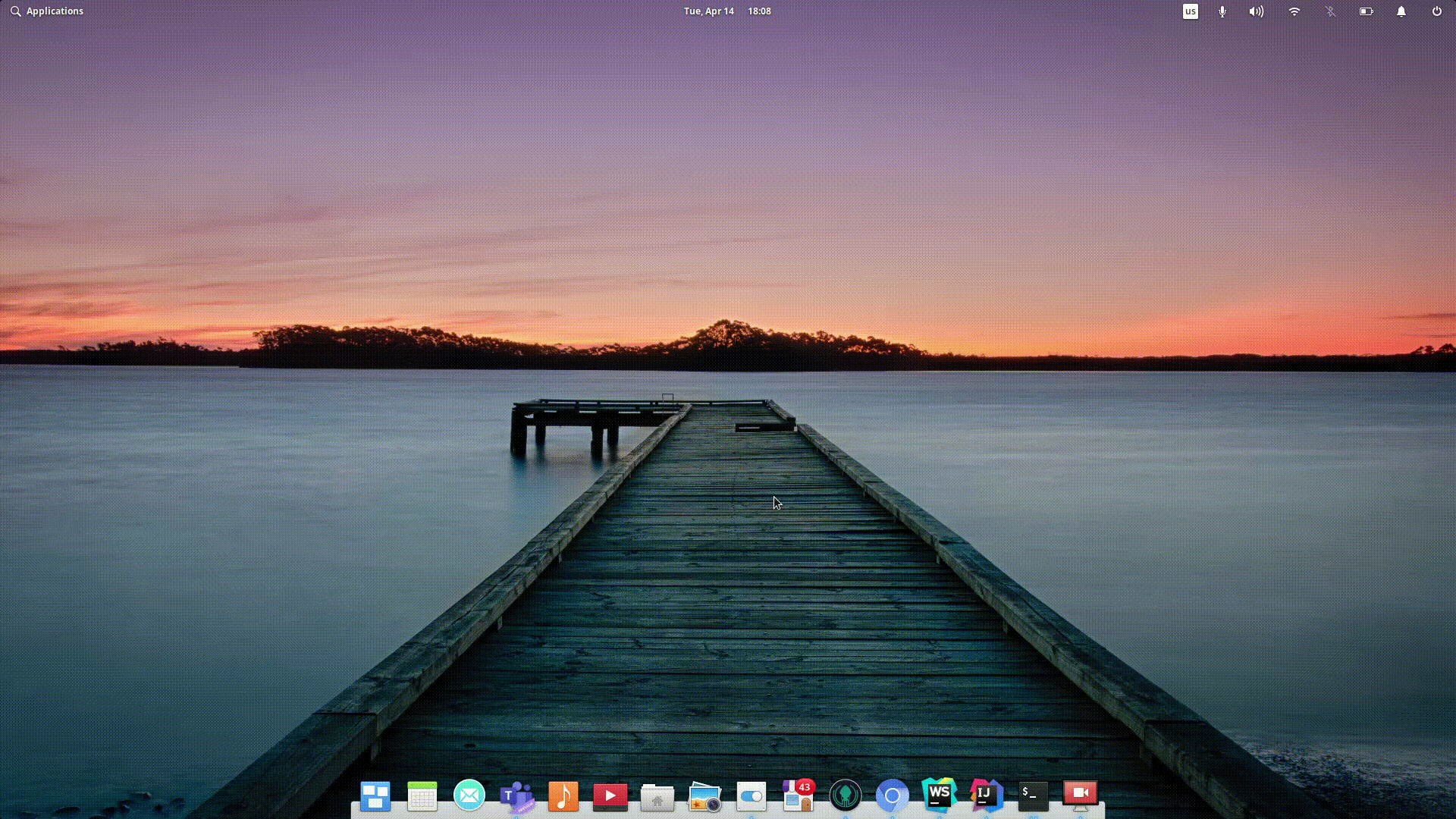Viewport: 1456px width, 819px height.
Task: Open the red screen recorder dock icon
Action: pos(1081,795)
